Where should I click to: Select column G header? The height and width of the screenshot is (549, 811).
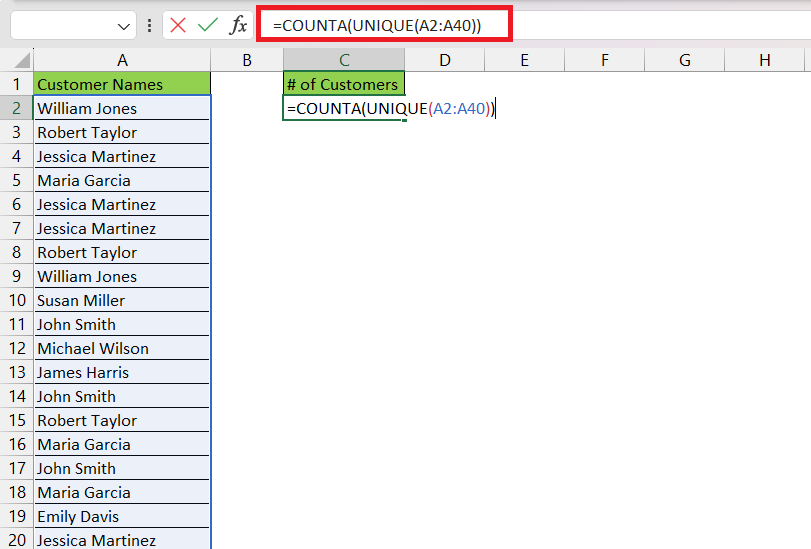pyautogui.click(x=685, y=60)
